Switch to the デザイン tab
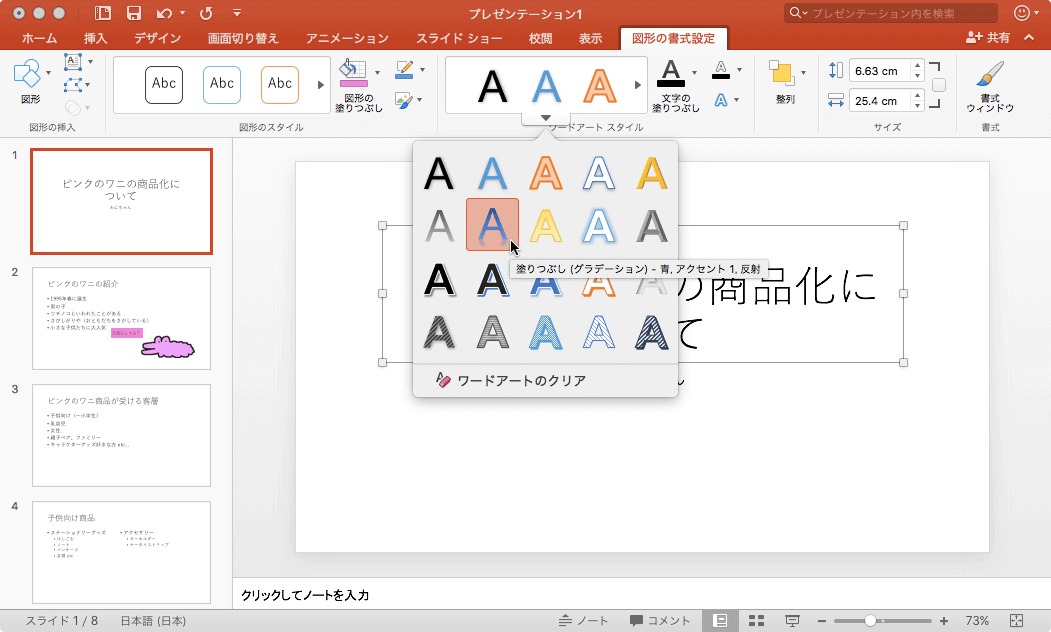1051x632 pixels. (x=157, y=38)
